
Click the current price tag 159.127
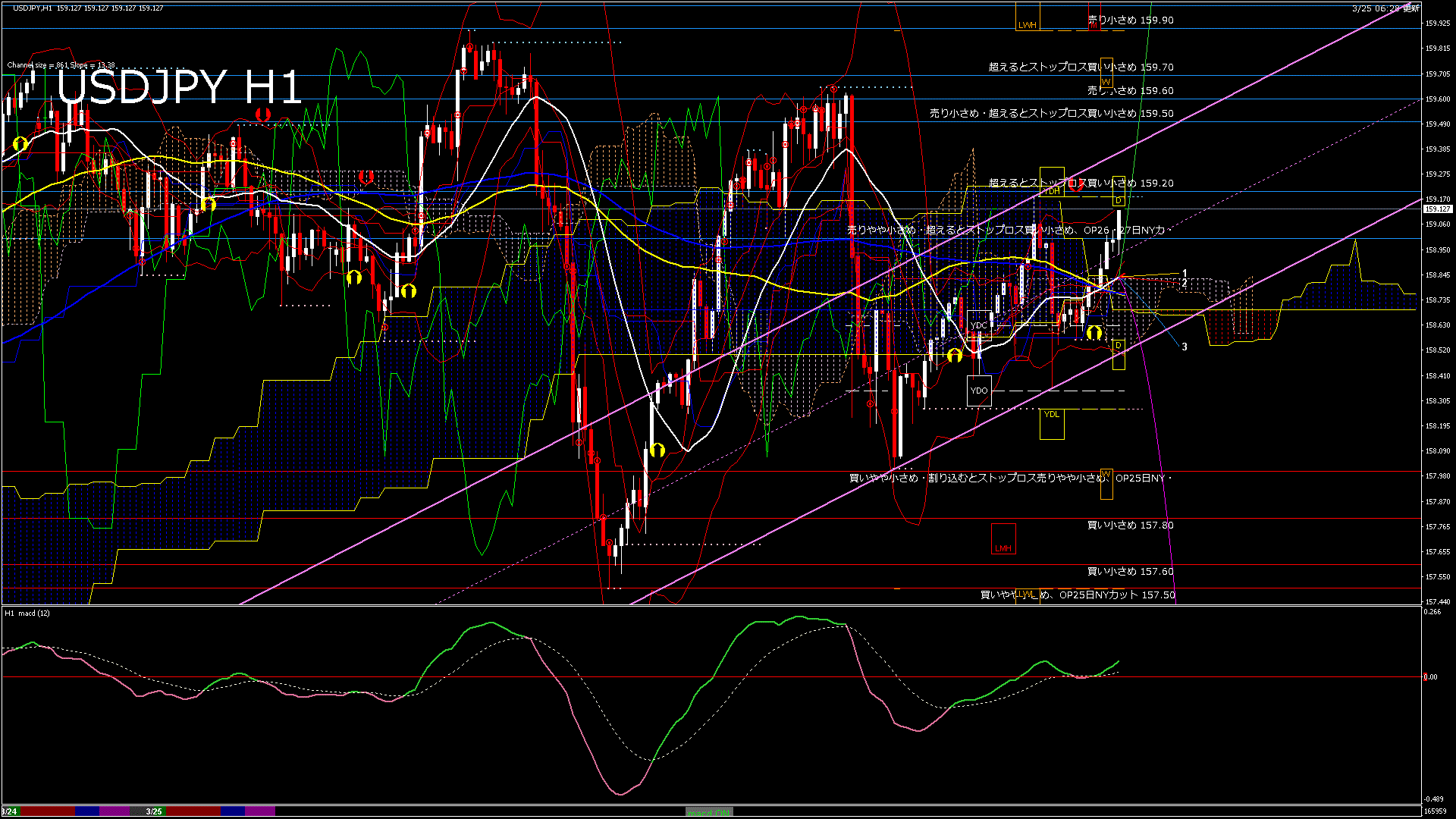pyautogui.click(x=1437, y=209)
